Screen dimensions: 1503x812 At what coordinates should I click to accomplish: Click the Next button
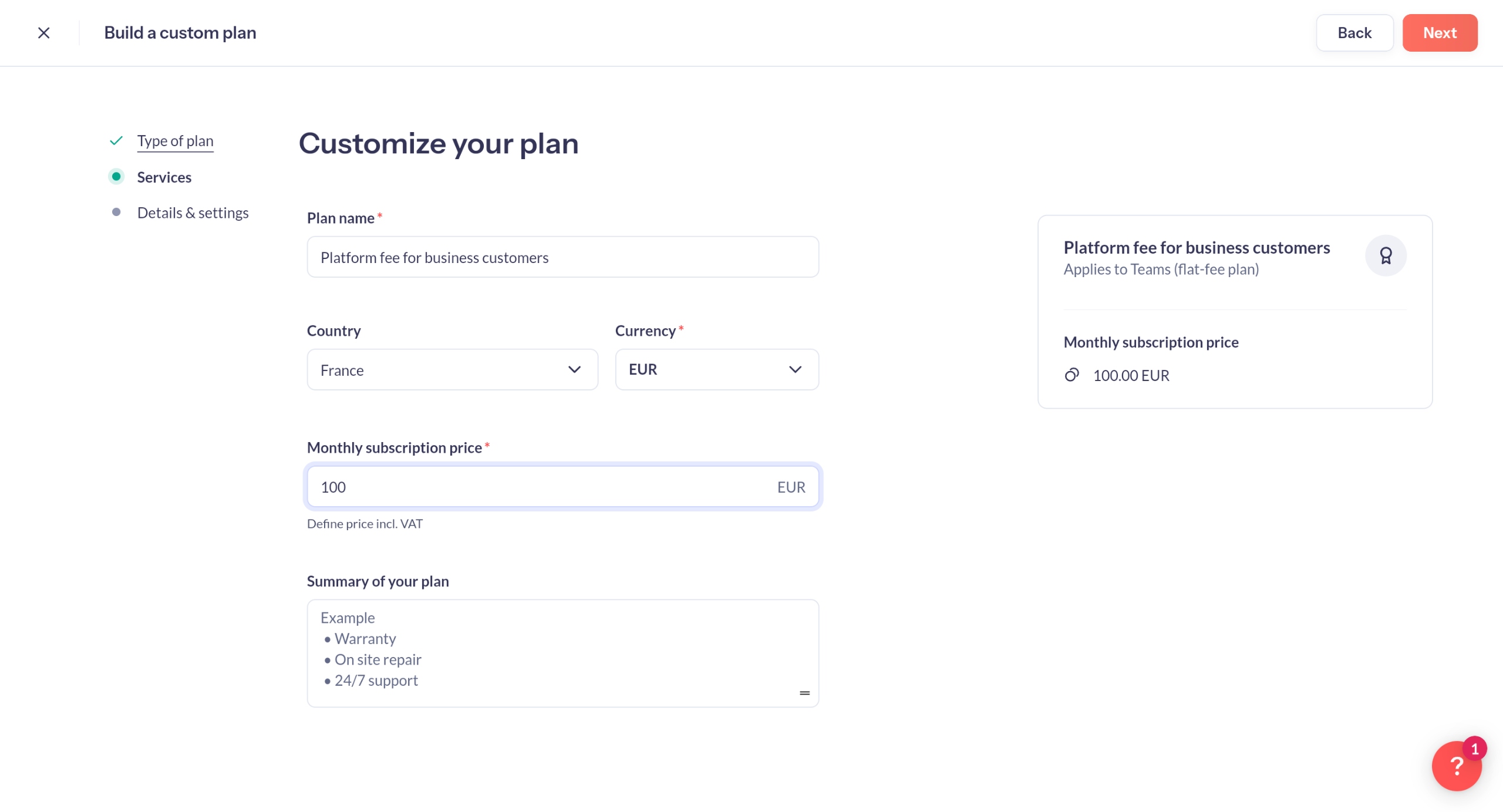[x=1440, y=33]
